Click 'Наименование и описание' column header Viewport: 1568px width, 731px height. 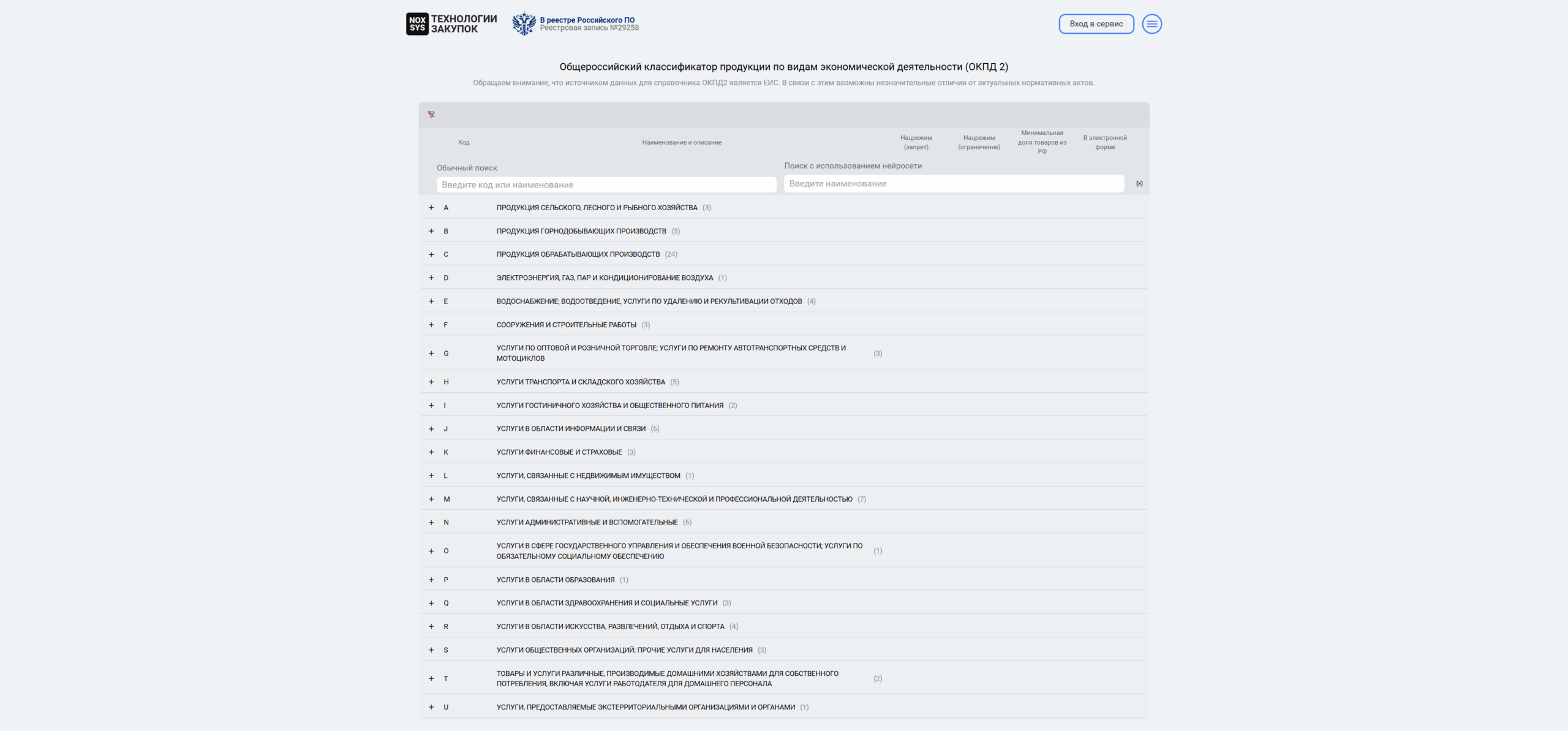(681, 142)
